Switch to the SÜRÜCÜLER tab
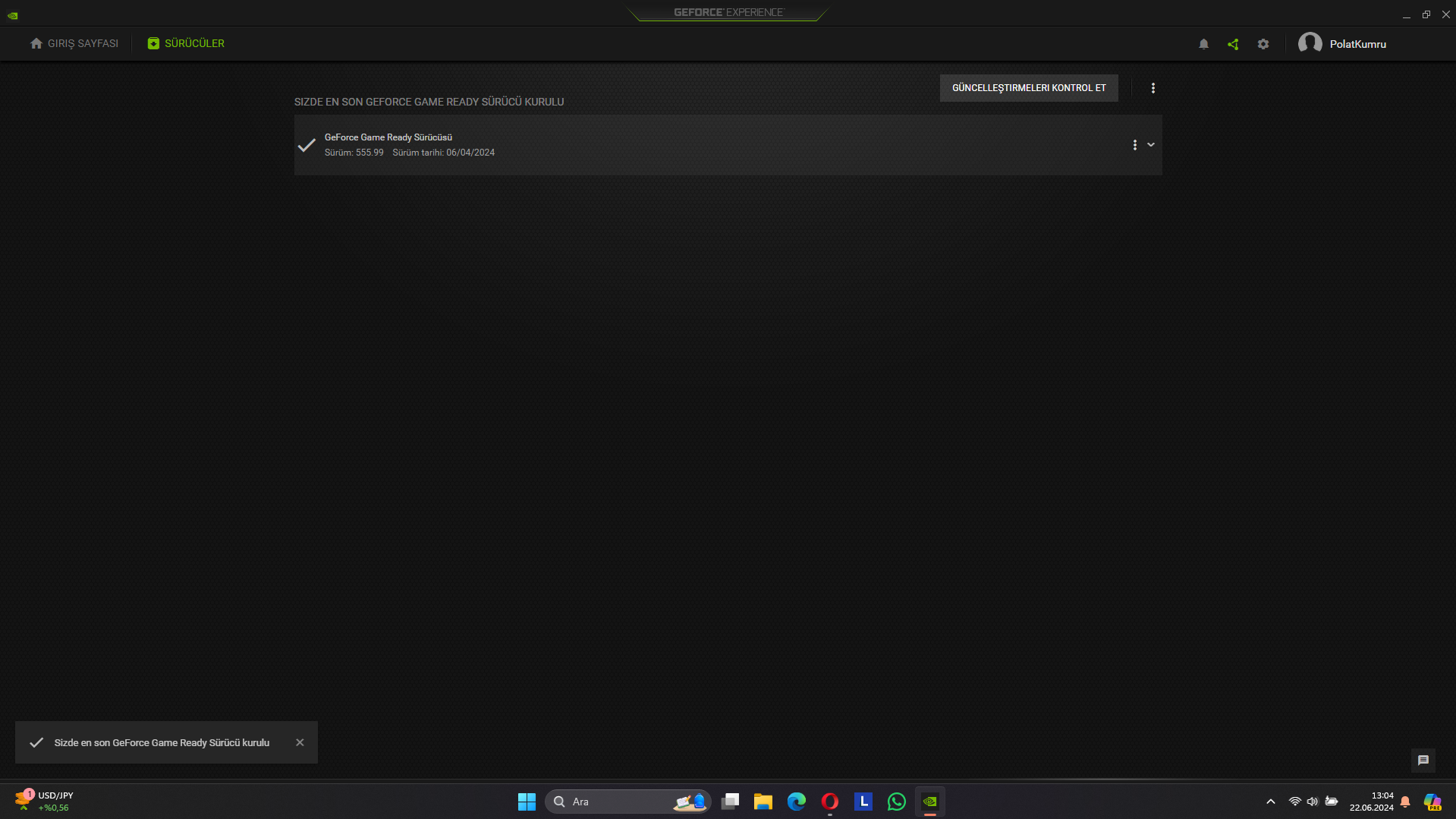1456x819 pixels. 186,44
